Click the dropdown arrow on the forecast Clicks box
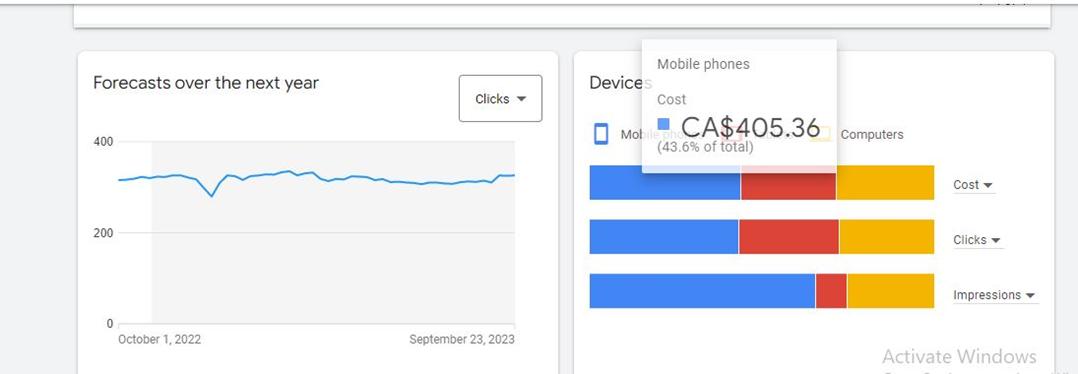The width and height of the screenshot is (1078, 374). (x=521, y=99)
